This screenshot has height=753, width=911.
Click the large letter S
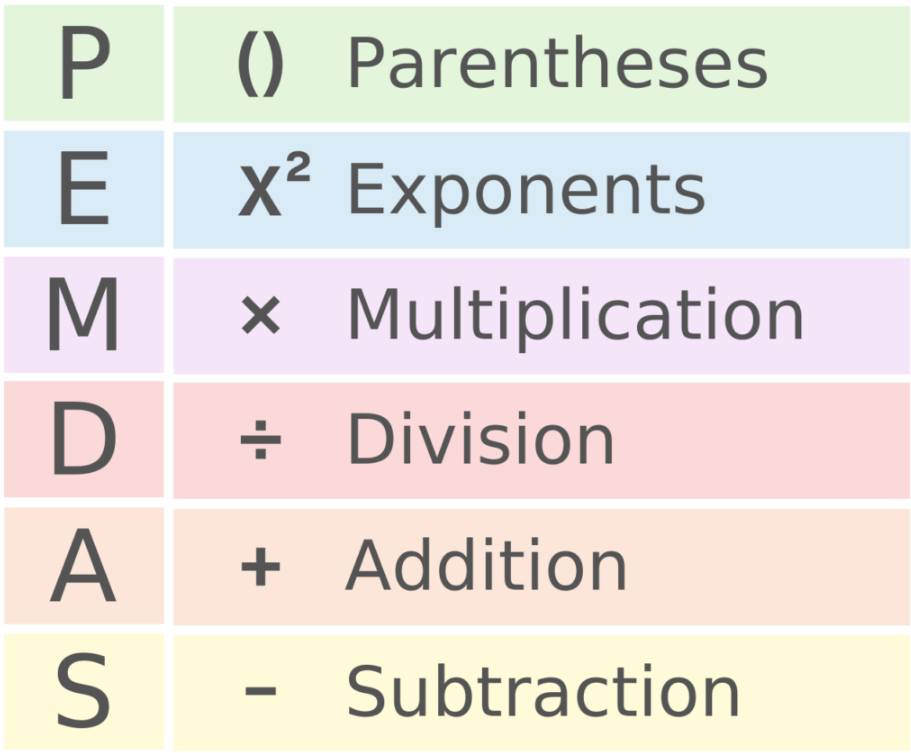pyautogui.click(x=83, y=691)
